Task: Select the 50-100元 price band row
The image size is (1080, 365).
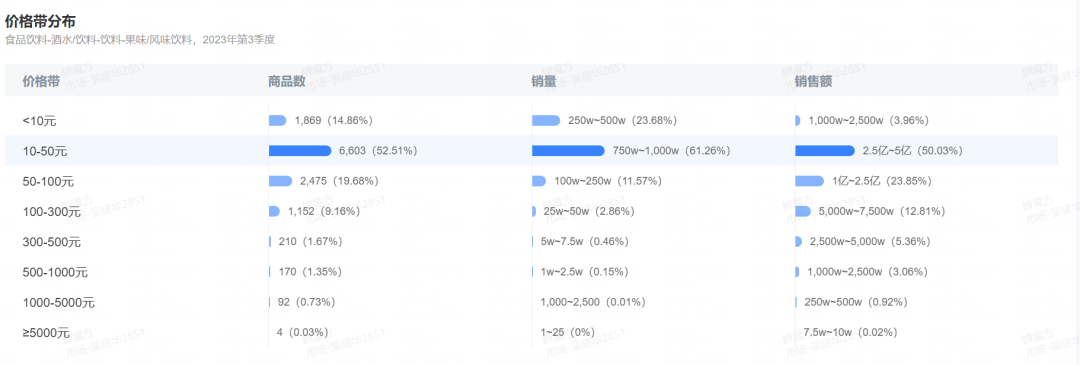Action: pos(531,181)
